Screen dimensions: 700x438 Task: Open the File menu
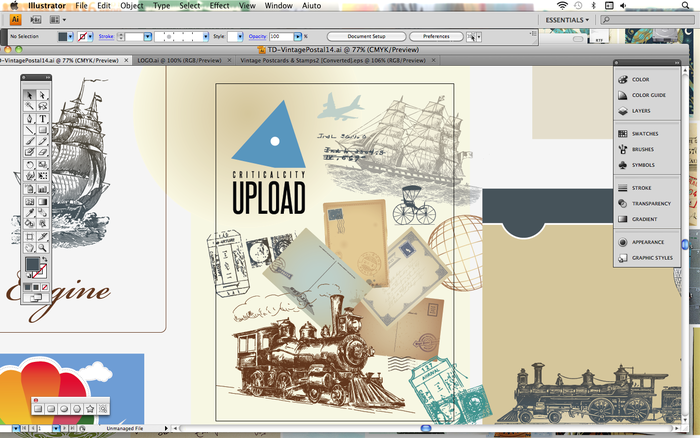point(81,6)
